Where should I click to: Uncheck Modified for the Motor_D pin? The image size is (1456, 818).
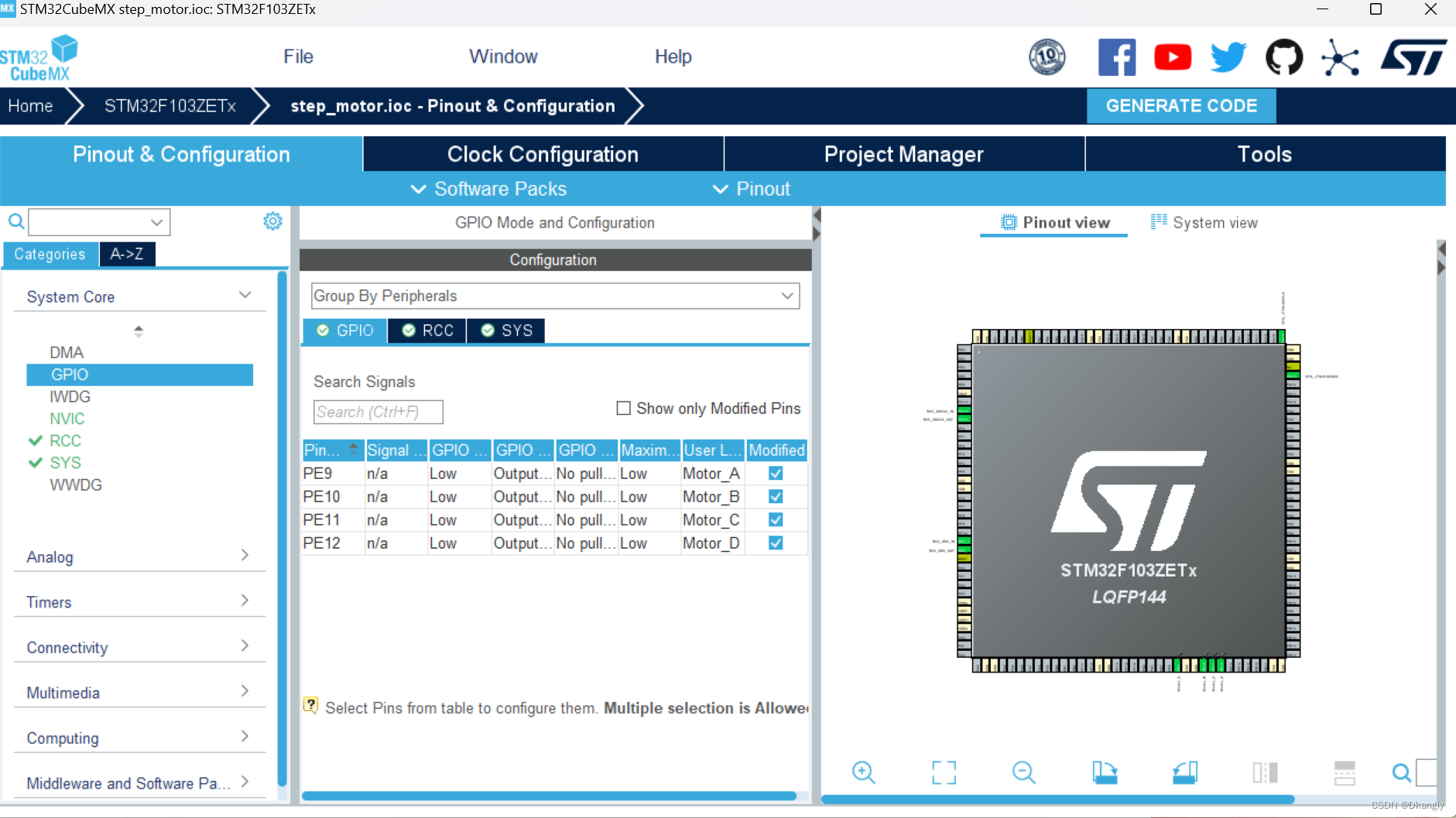tap(776, 542)
